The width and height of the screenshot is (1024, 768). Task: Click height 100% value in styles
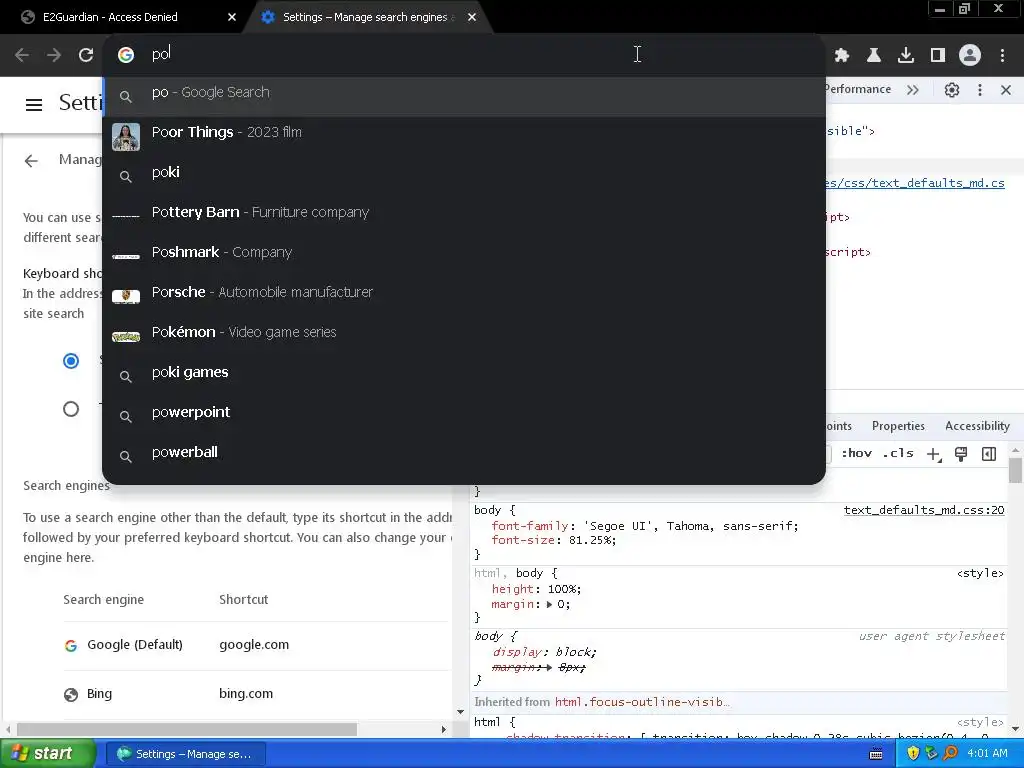pos(562,589)
